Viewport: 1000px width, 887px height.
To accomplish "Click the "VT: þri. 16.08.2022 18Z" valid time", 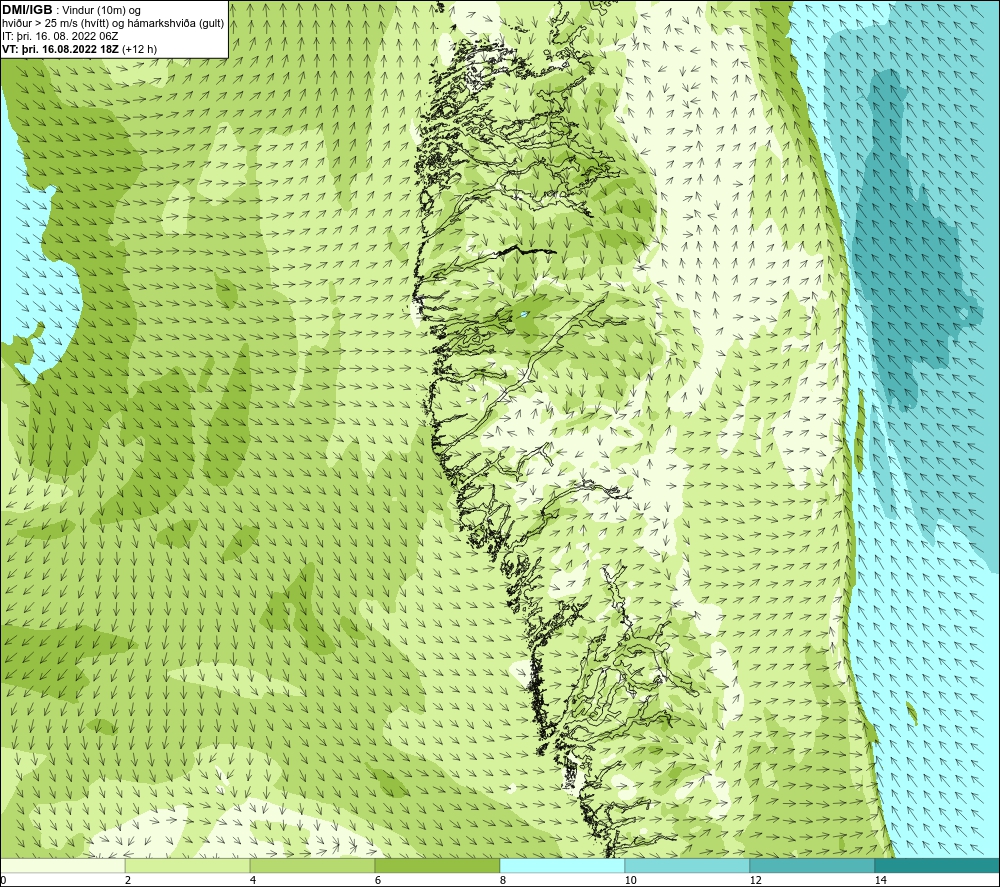I will click(x=61, y=48).
